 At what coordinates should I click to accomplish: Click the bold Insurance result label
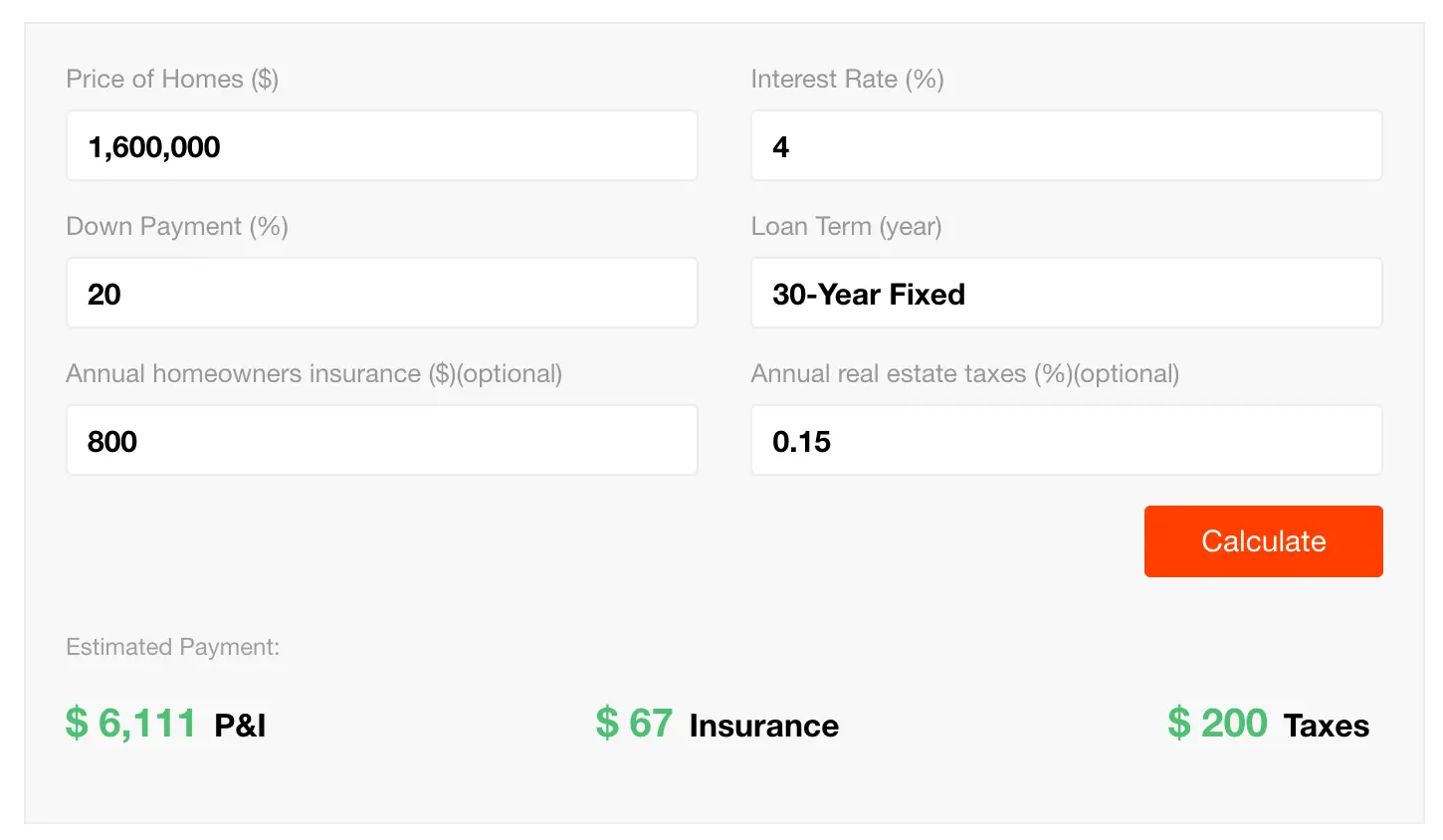click(763, 726)
